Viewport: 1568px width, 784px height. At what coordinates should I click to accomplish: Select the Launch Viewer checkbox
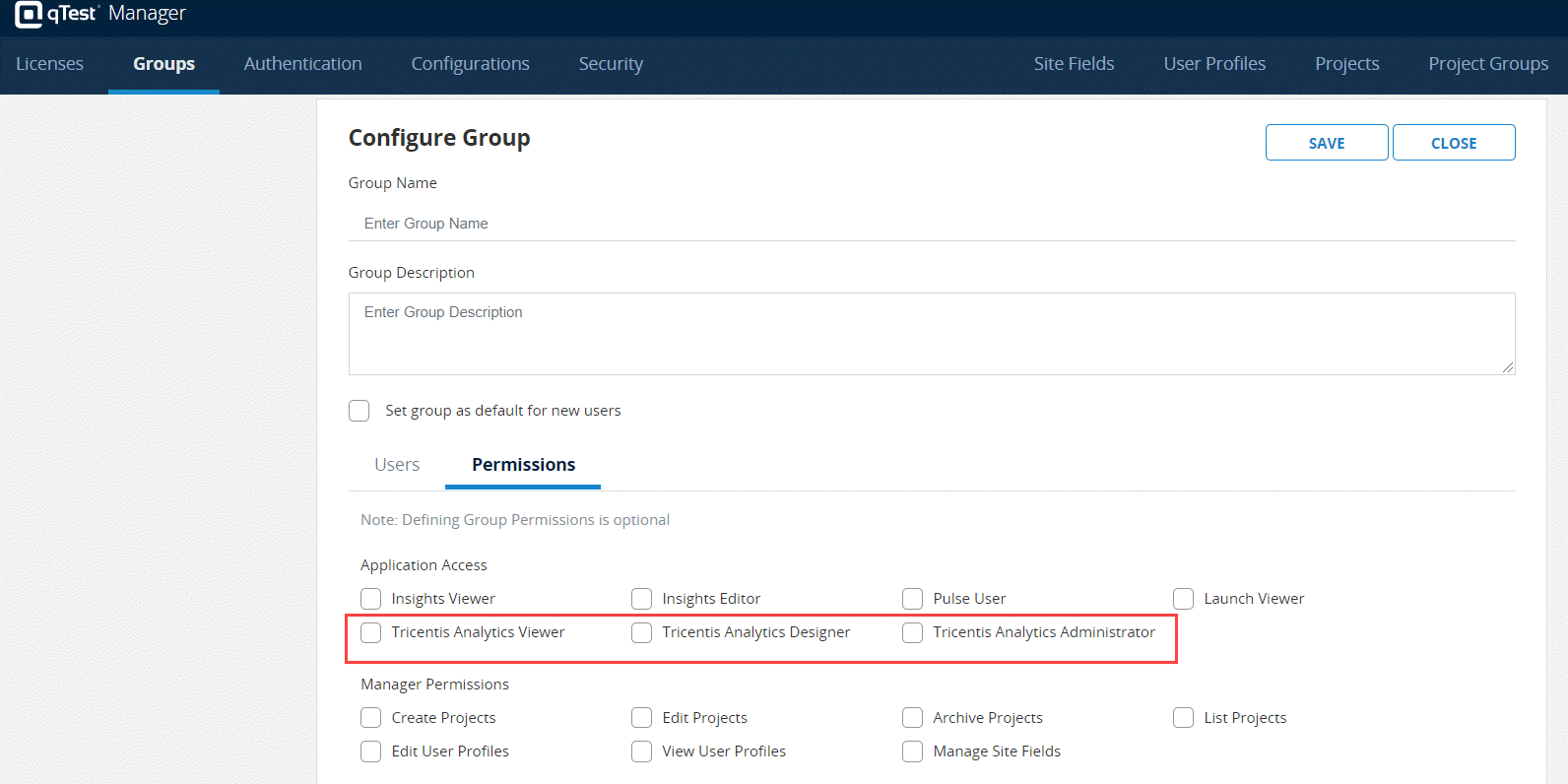click(x=1184, y=599)
